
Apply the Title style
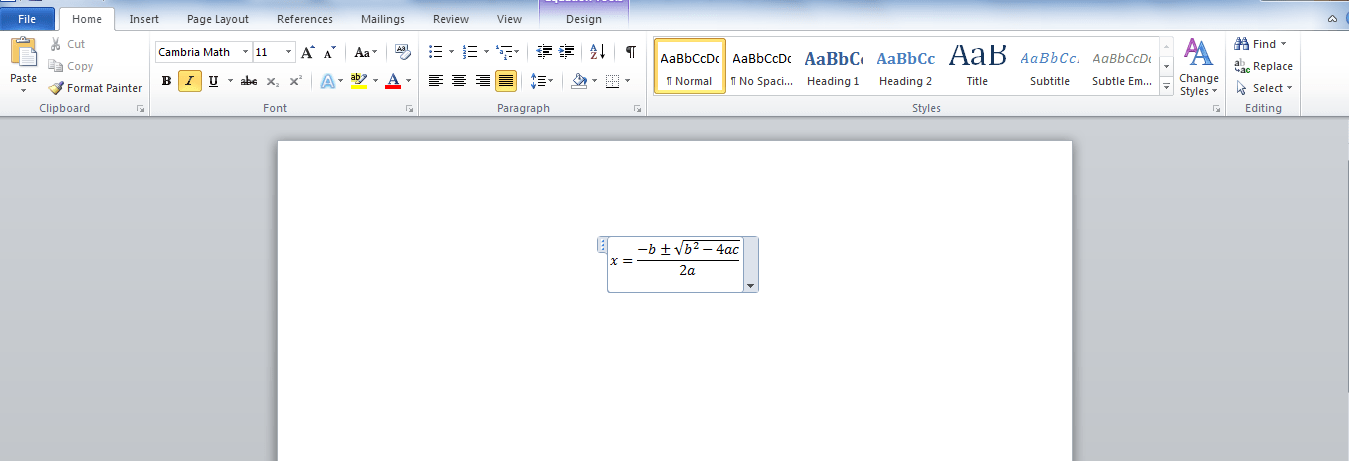tap(978, 66)
